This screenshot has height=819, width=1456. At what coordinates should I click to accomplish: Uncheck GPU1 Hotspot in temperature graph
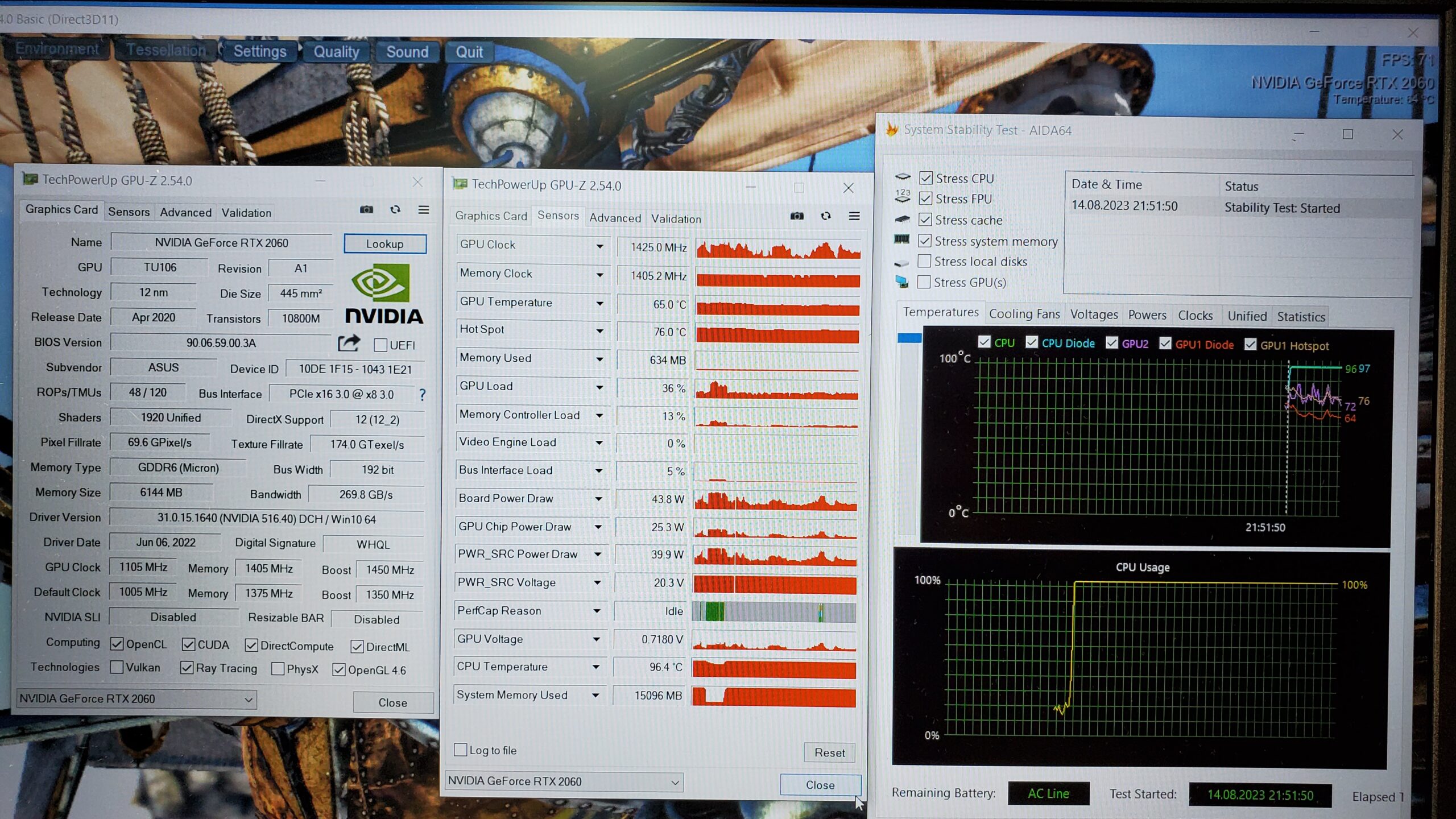1250,345
